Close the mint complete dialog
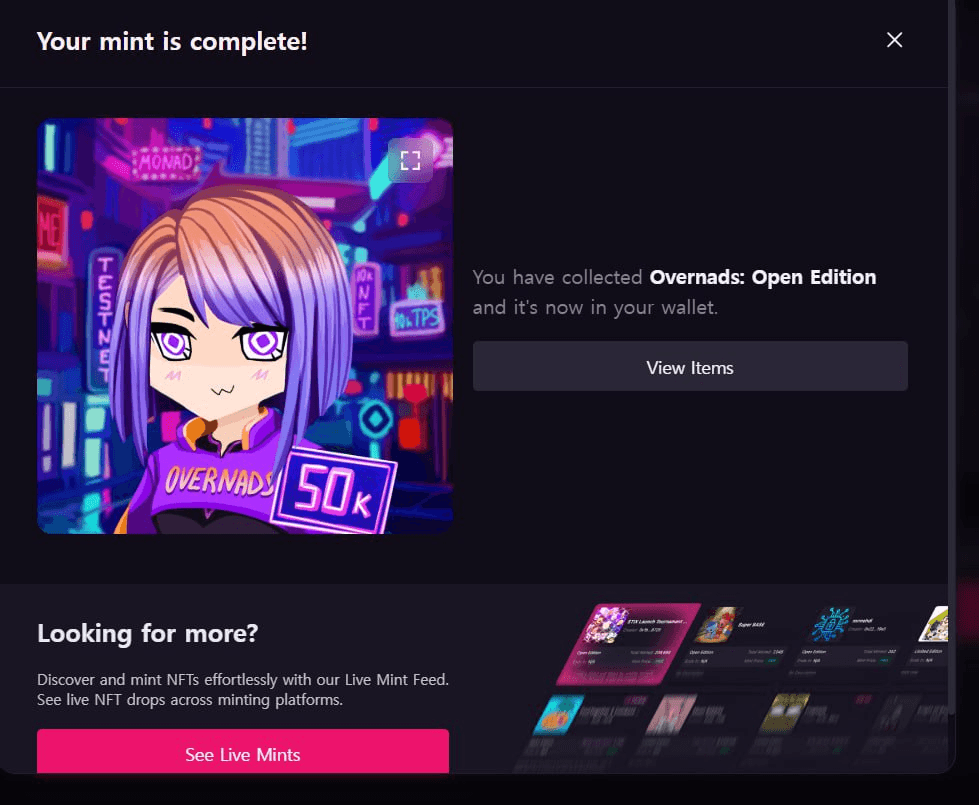The image size is (979, 805). [x=894, y=40]
